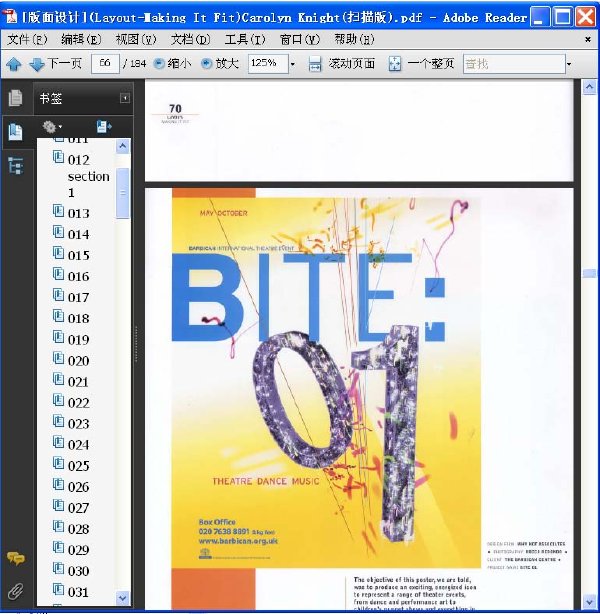Collapse the bookmarks panel with arrow button
The image size is (600, 614).
pos(125,98)
